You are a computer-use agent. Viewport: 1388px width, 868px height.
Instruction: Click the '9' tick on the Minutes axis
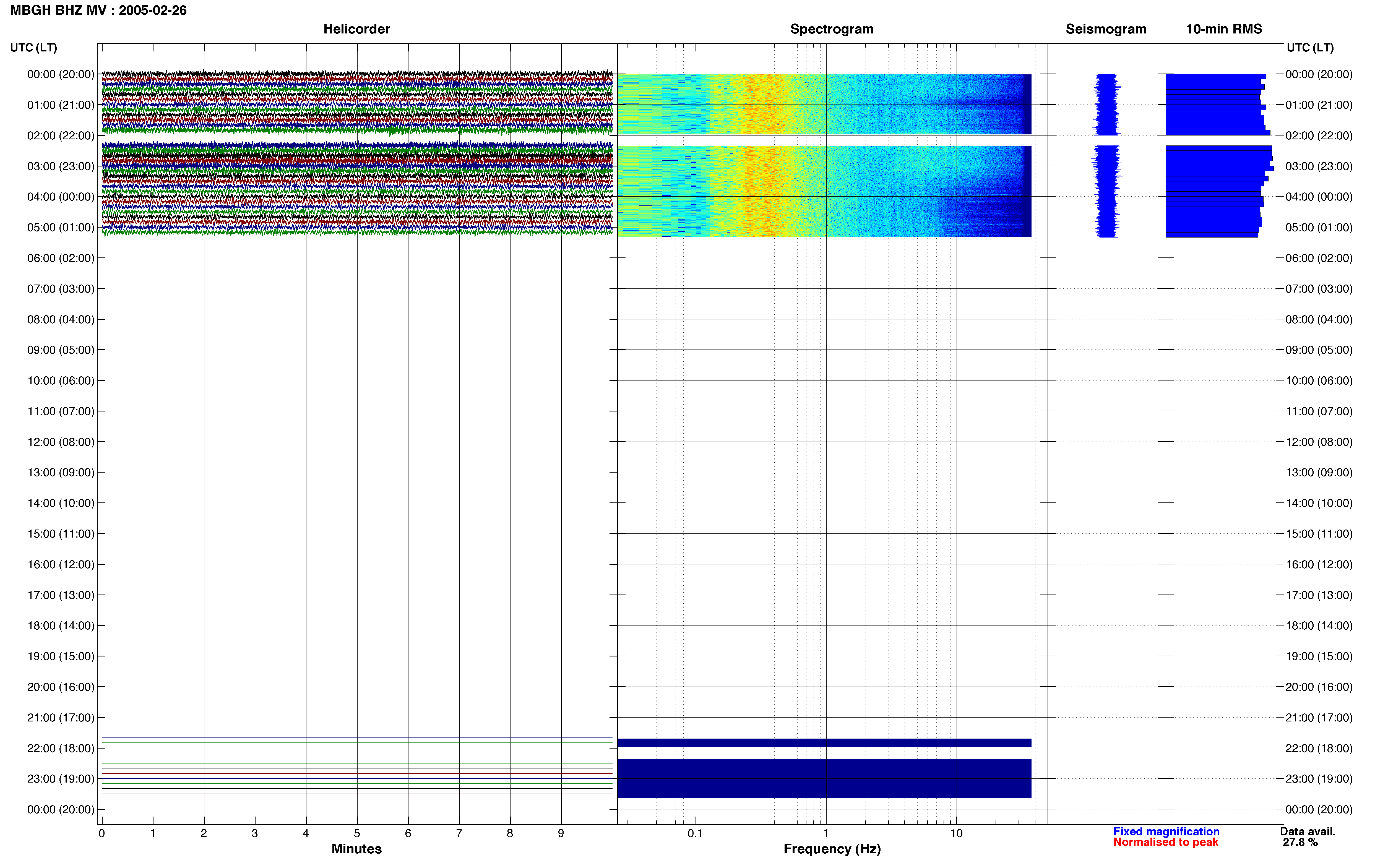[x=561, y=833]
